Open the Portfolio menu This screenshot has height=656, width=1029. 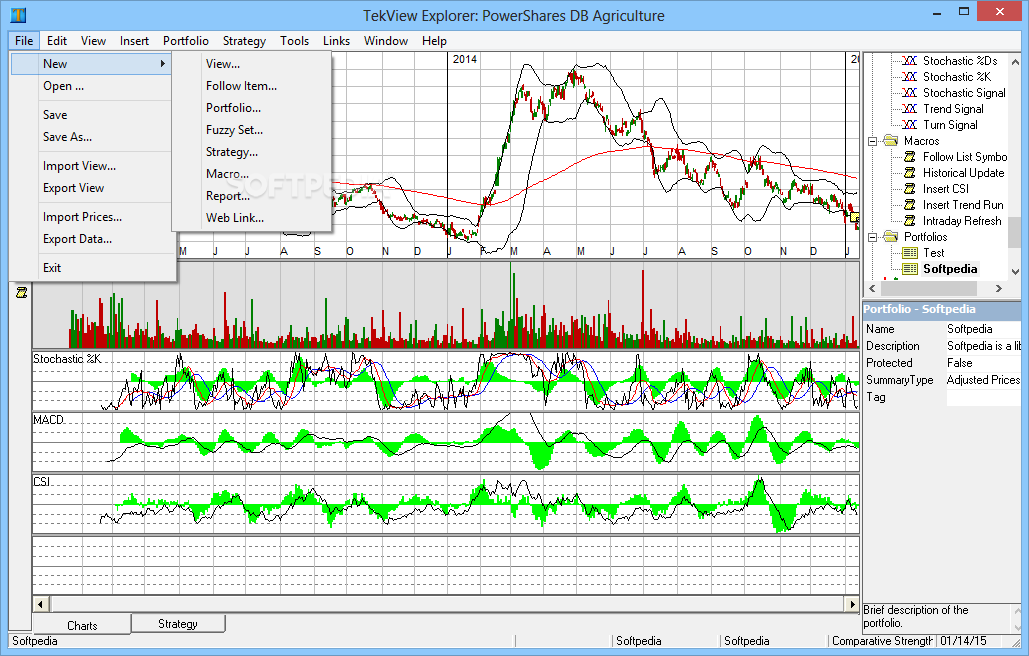(186, 41)
